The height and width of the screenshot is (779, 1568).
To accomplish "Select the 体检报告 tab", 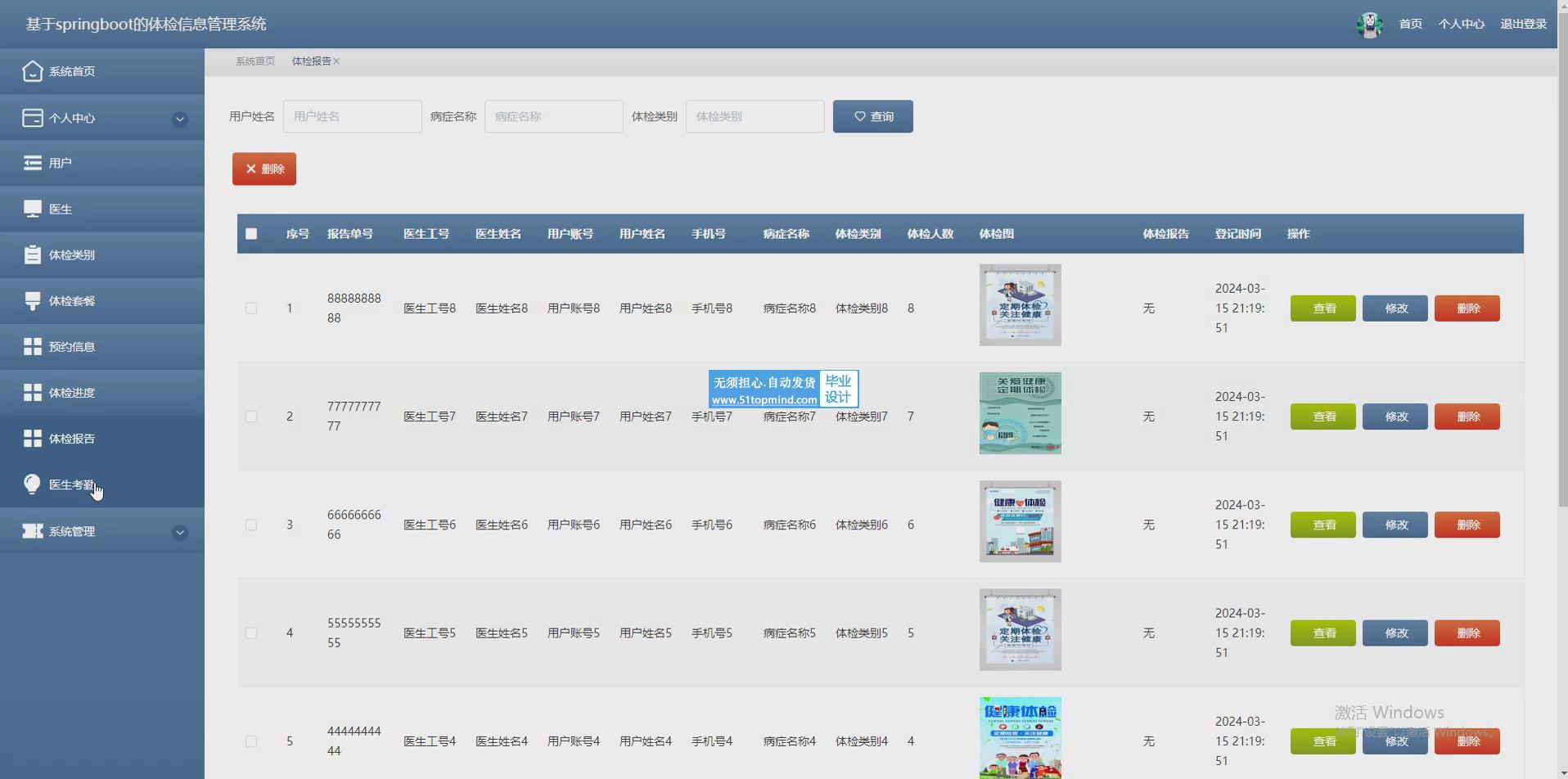I will [x=311, y=61].
